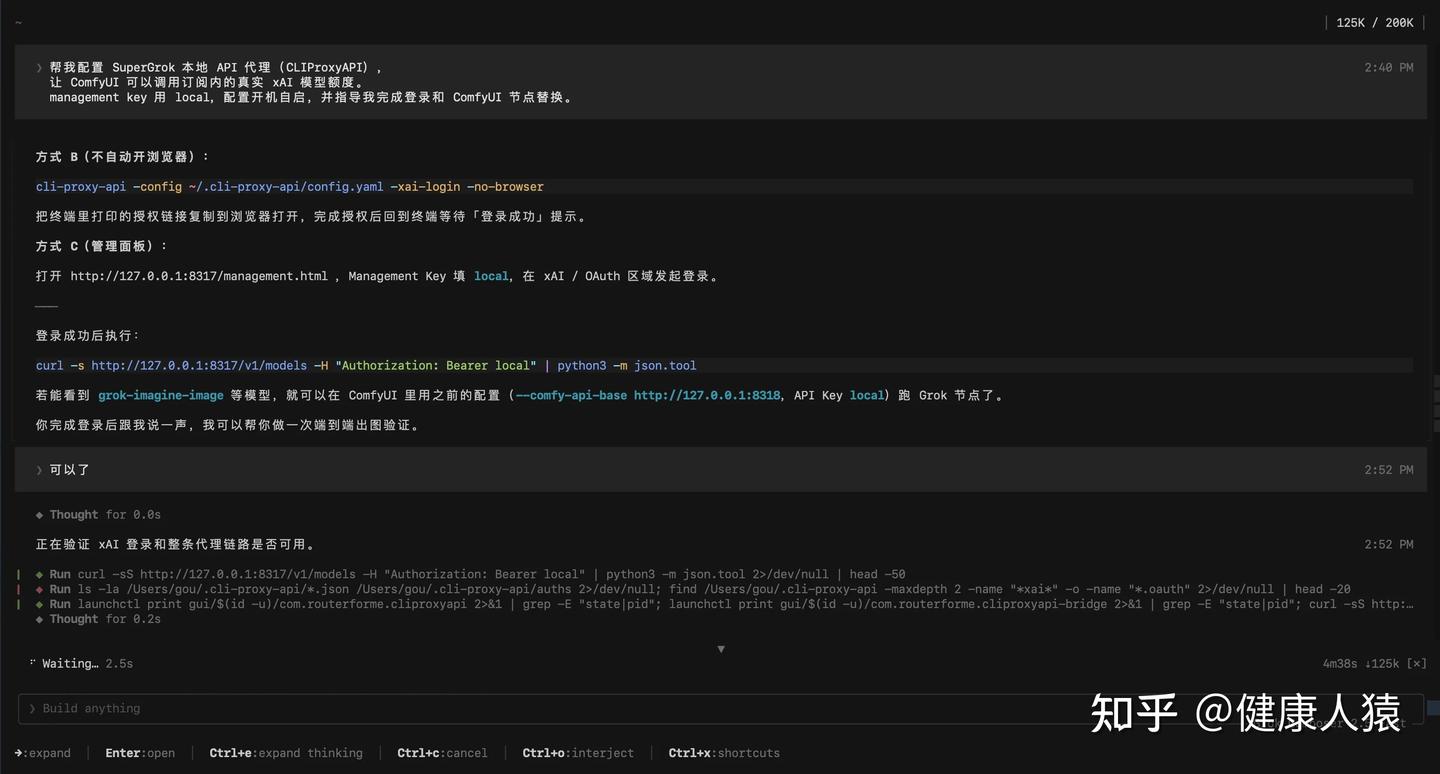Click the 'grok-imagine-image' highlighted model name
The image size is (1440, 774).
click(x=161, y=395)
